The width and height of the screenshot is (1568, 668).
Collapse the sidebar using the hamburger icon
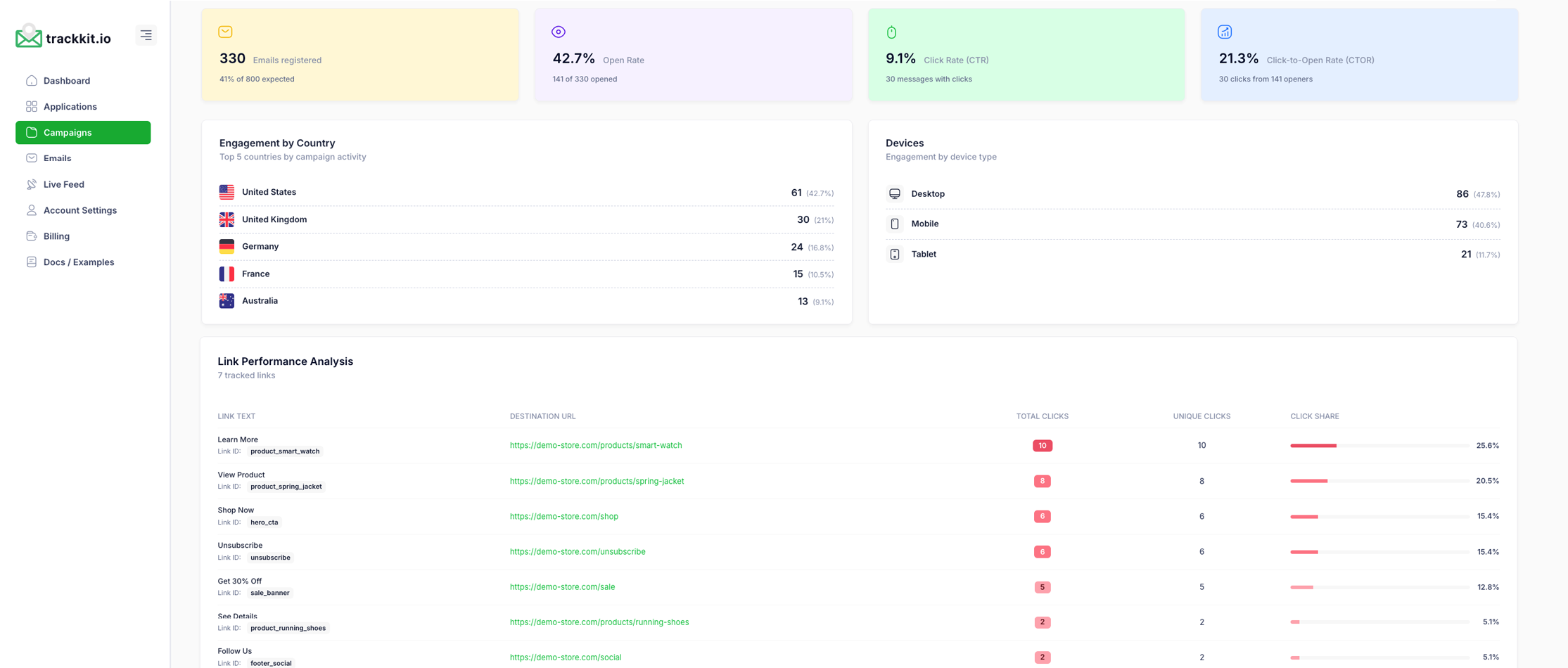coord(146,34)
